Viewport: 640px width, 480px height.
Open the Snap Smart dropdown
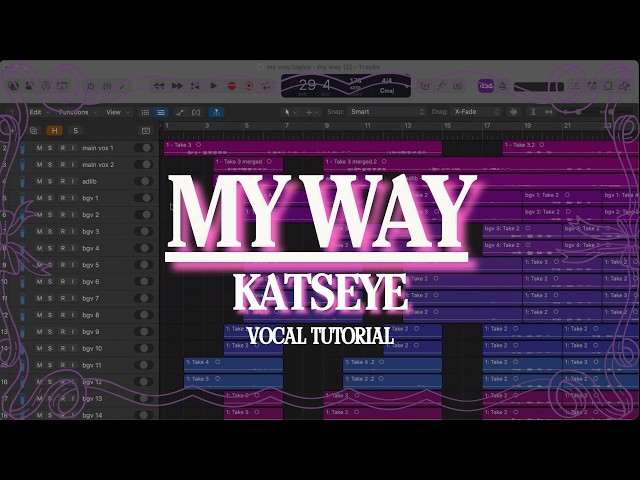click(x=386, y=112)
